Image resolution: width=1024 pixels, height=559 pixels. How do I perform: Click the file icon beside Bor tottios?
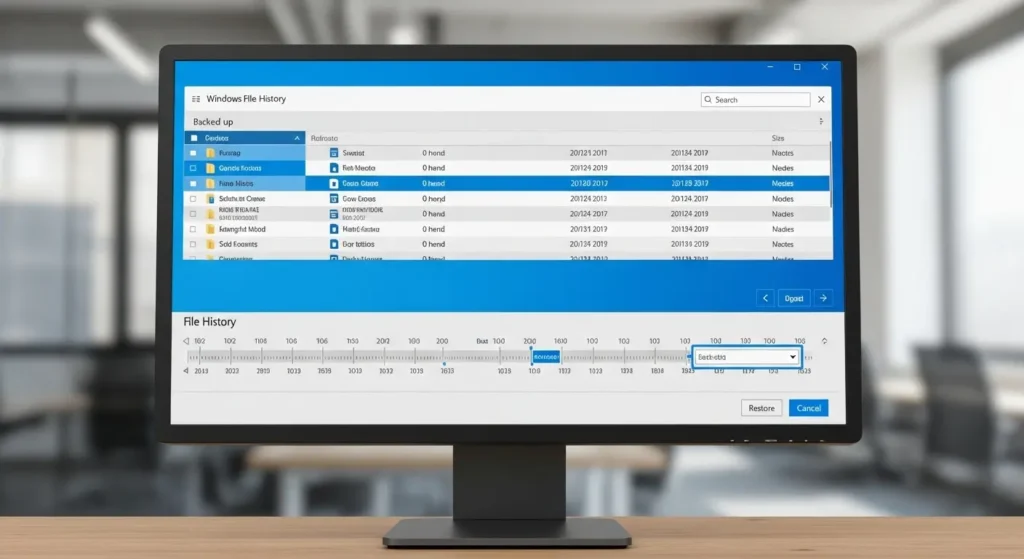tap(334, 244)
